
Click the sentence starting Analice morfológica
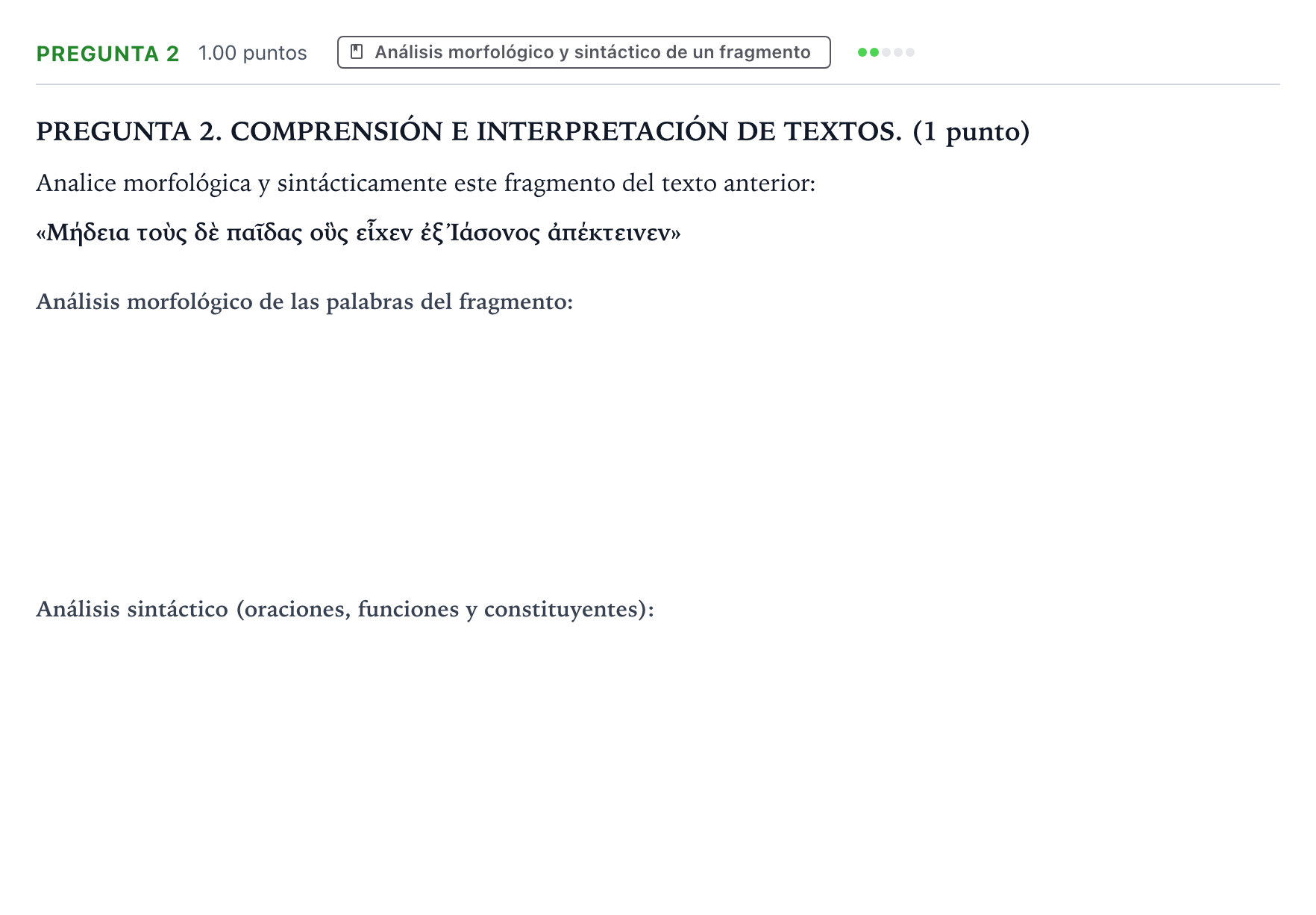pos(426,183)
